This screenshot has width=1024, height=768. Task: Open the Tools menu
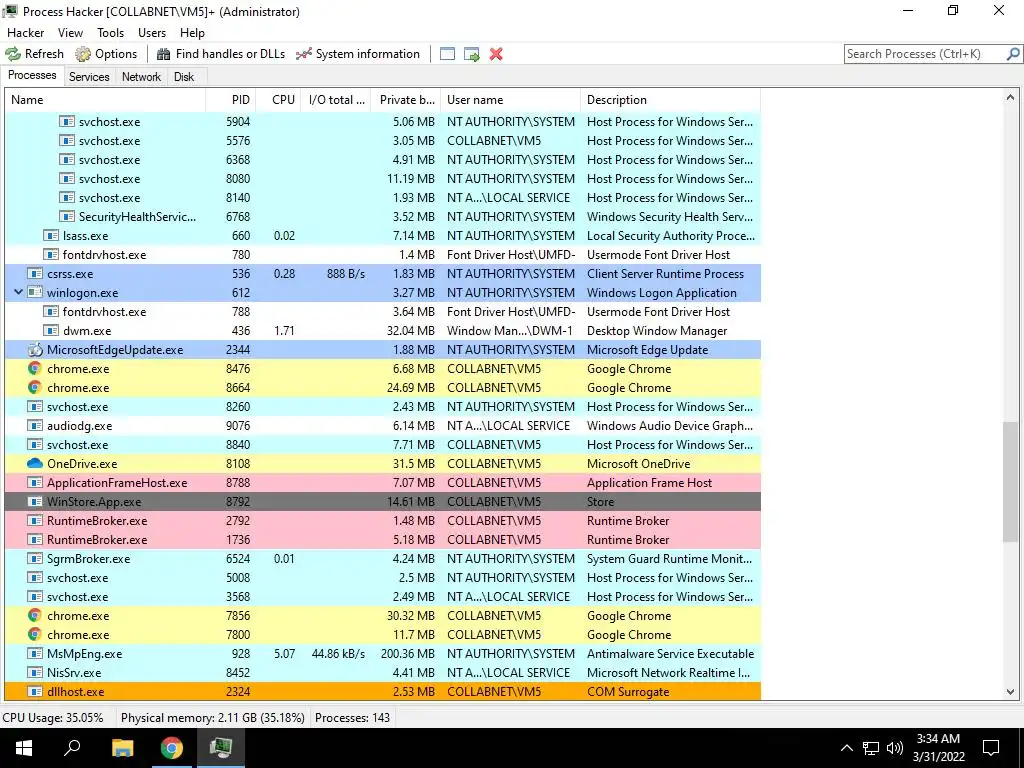click(x=110, y=33)
